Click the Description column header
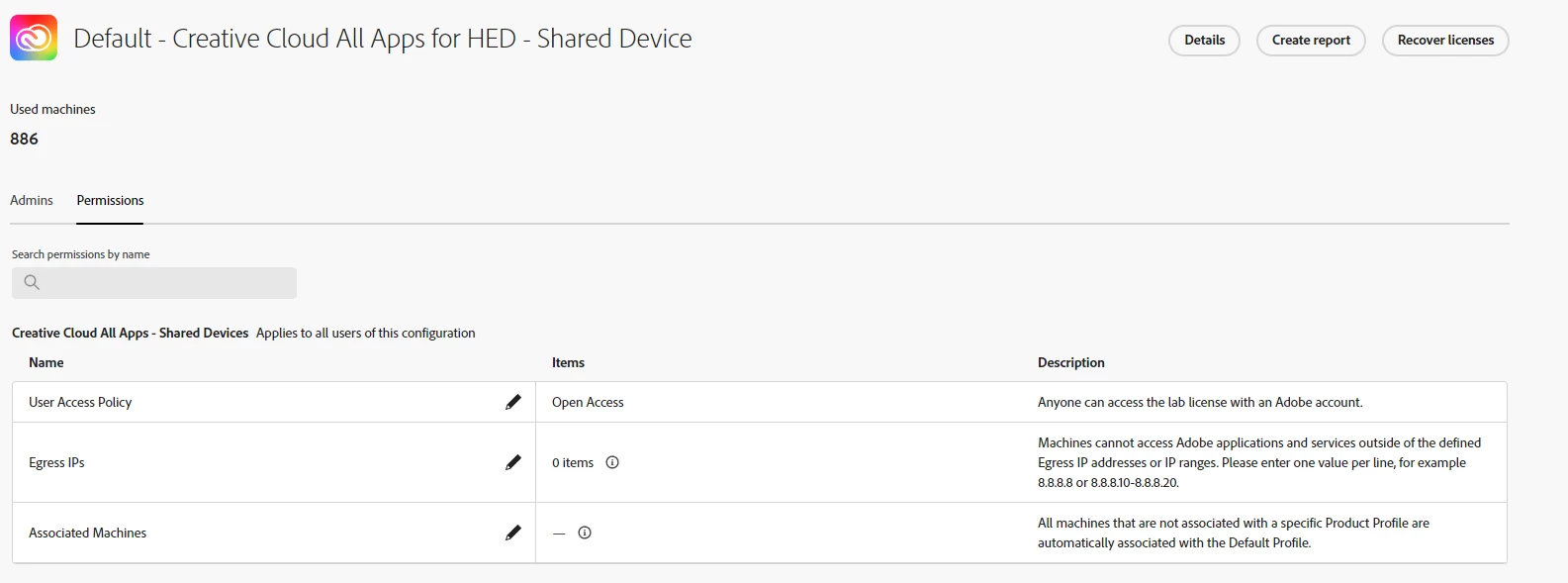This screenshot has height=583, width=1568. [1071, 362]
